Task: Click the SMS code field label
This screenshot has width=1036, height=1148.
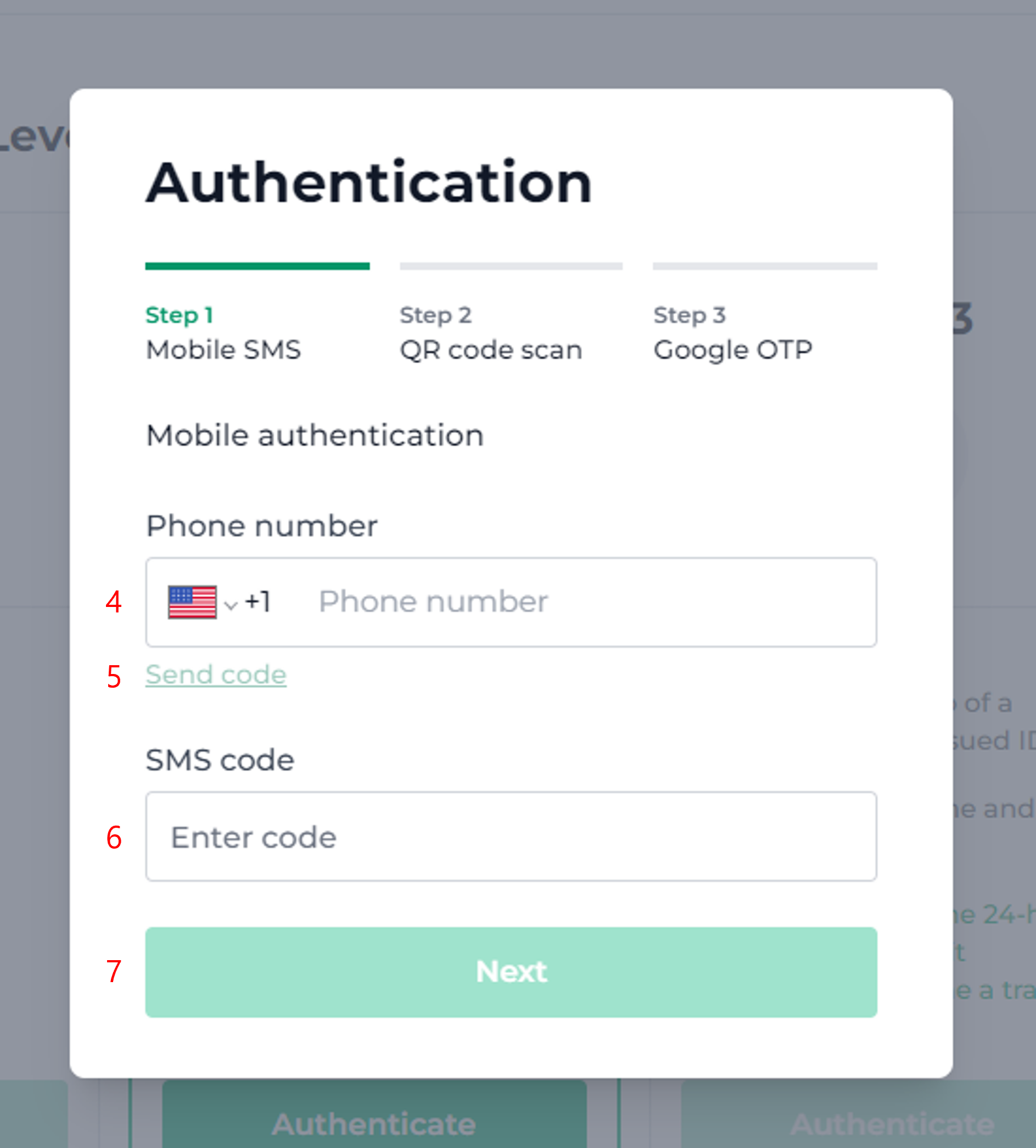Action: pos(220,760)
